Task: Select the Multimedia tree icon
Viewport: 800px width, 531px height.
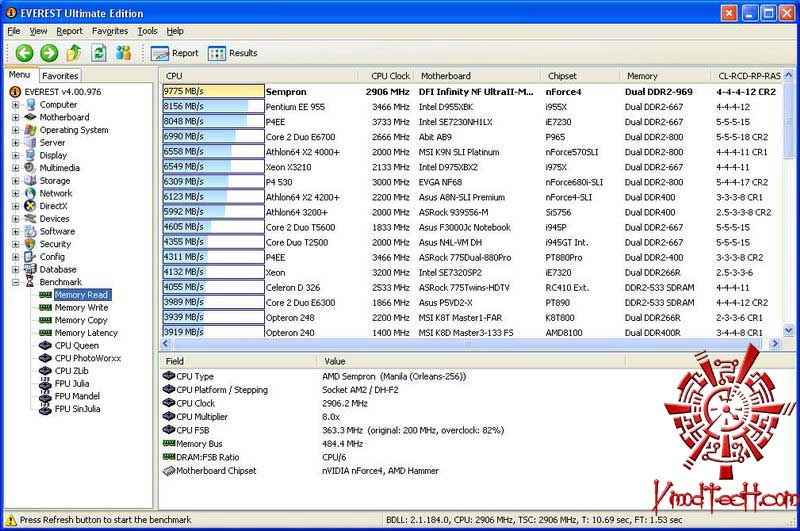Action: pos(31,168)
